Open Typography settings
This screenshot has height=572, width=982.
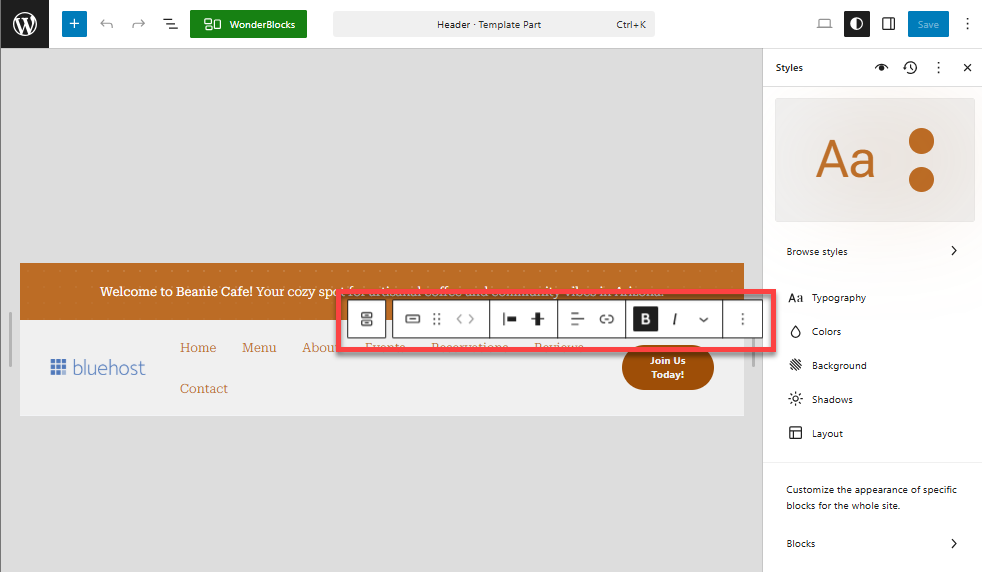[x=838, y=298]
